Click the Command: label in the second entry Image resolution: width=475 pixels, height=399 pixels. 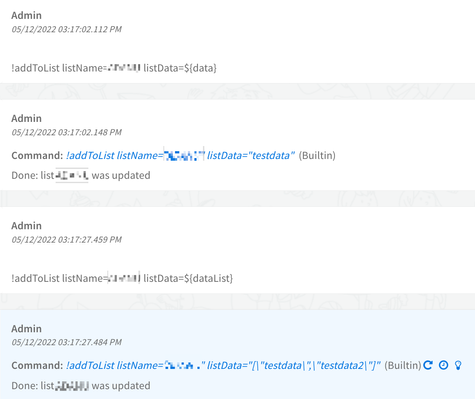[37, 156]
